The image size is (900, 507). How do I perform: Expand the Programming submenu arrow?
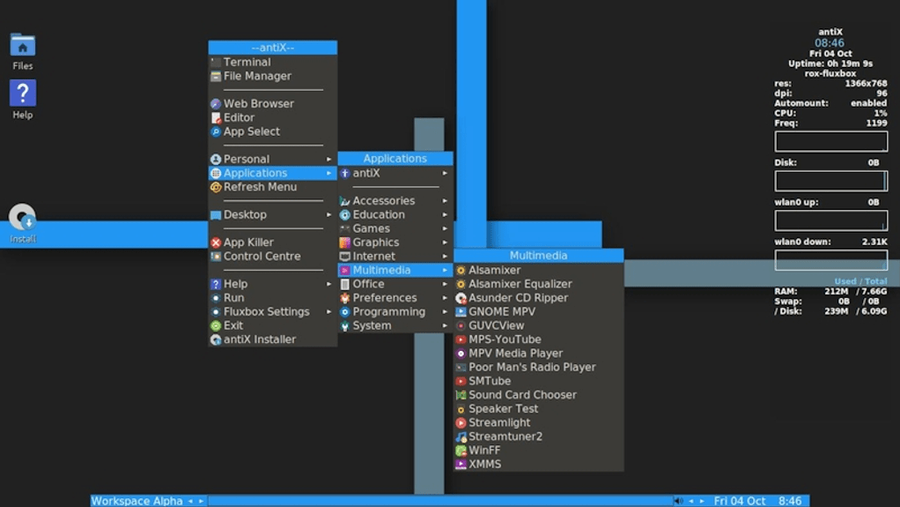(445, 312)
